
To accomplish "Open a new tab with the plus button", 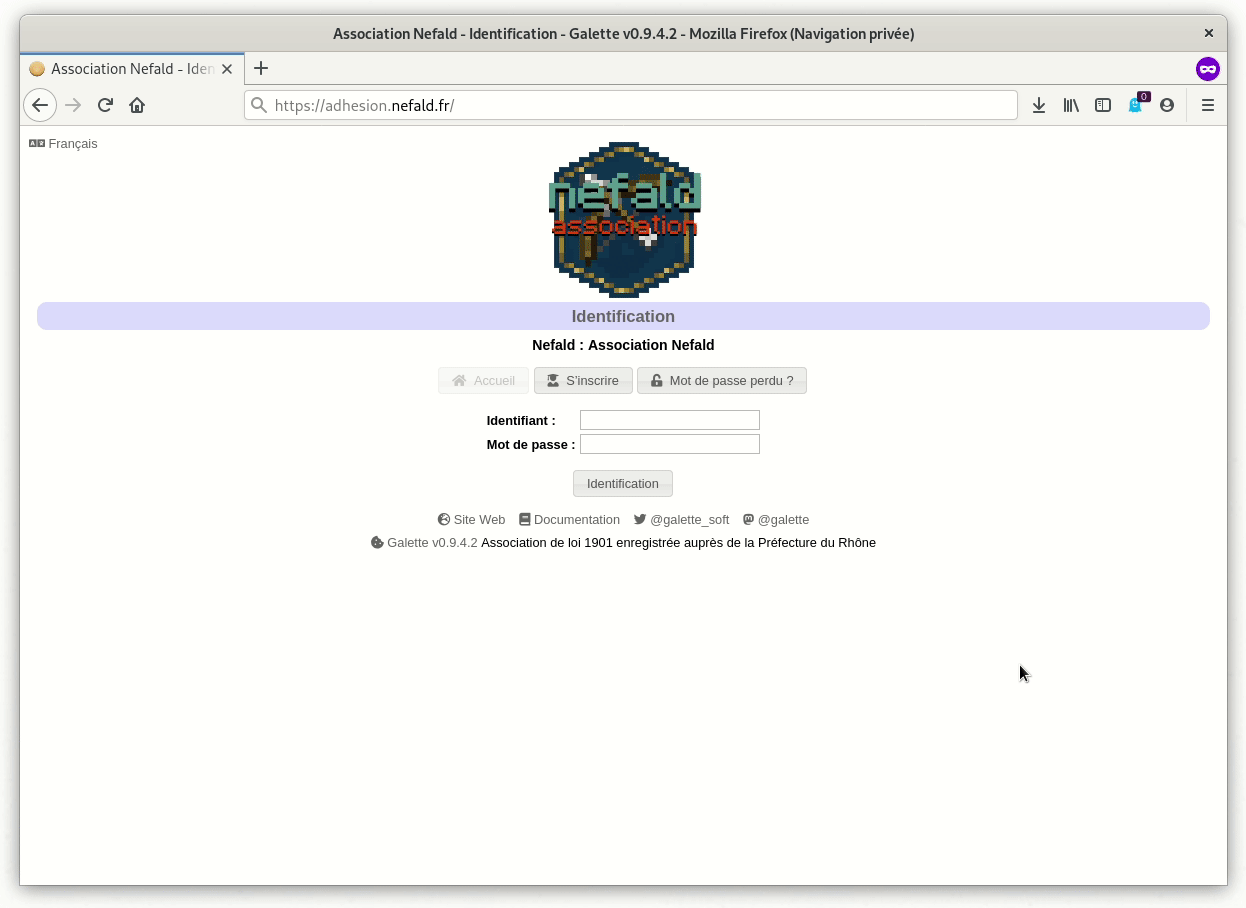I will [x=261, y=68].
